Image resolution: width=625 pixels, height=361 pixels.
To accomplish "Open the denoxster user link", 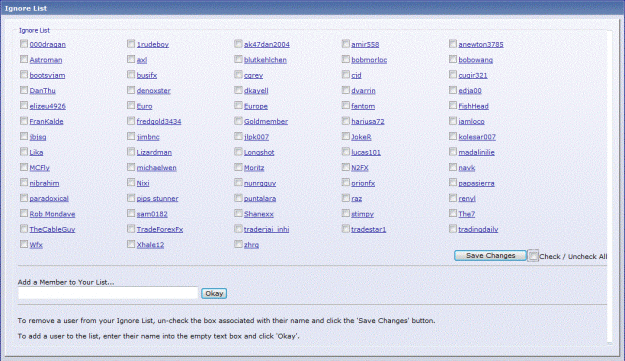I will click(153, 91).
